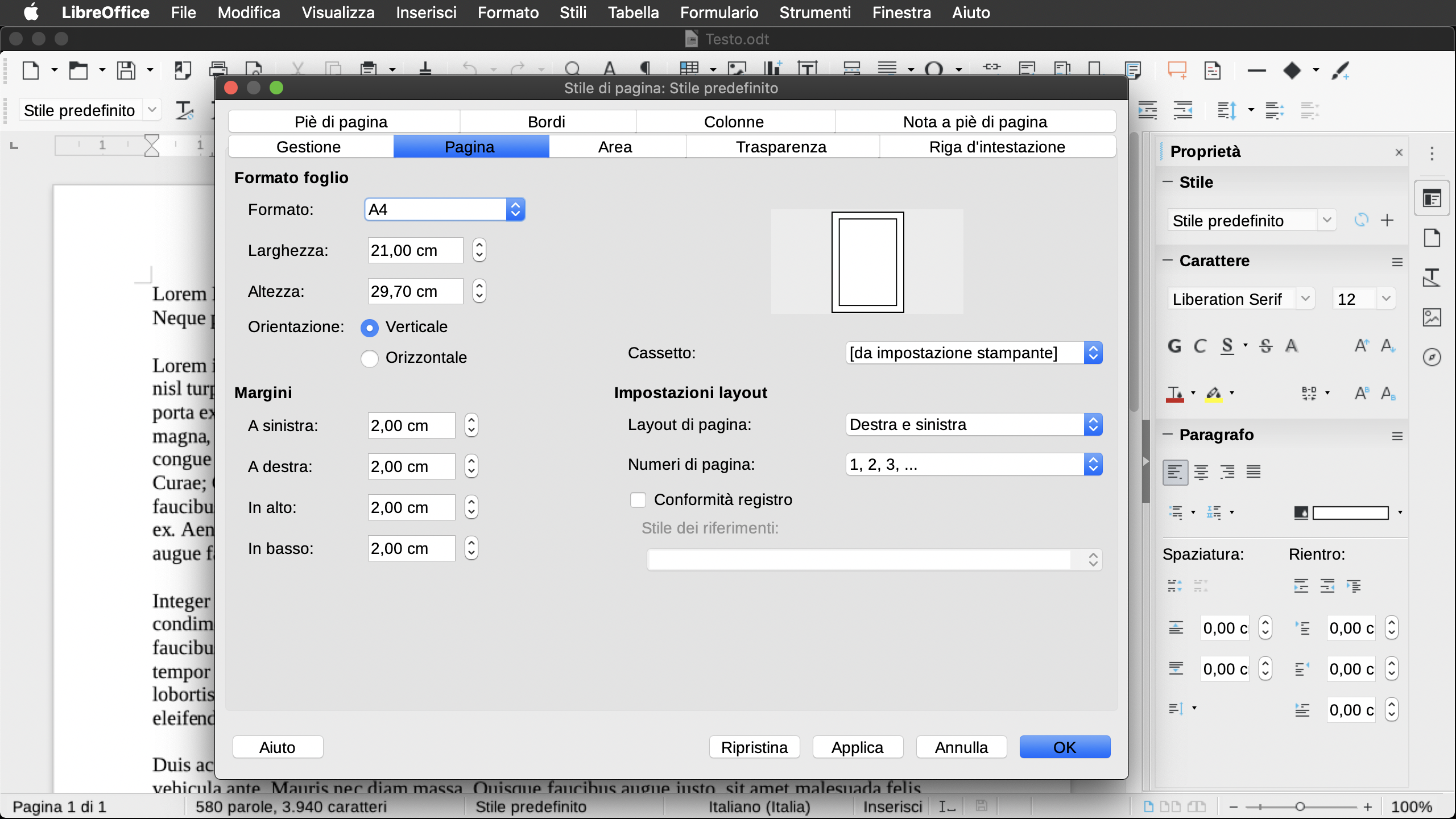Click the highlight color marker icon
1456x819 pixels.
pos(1214,393)
